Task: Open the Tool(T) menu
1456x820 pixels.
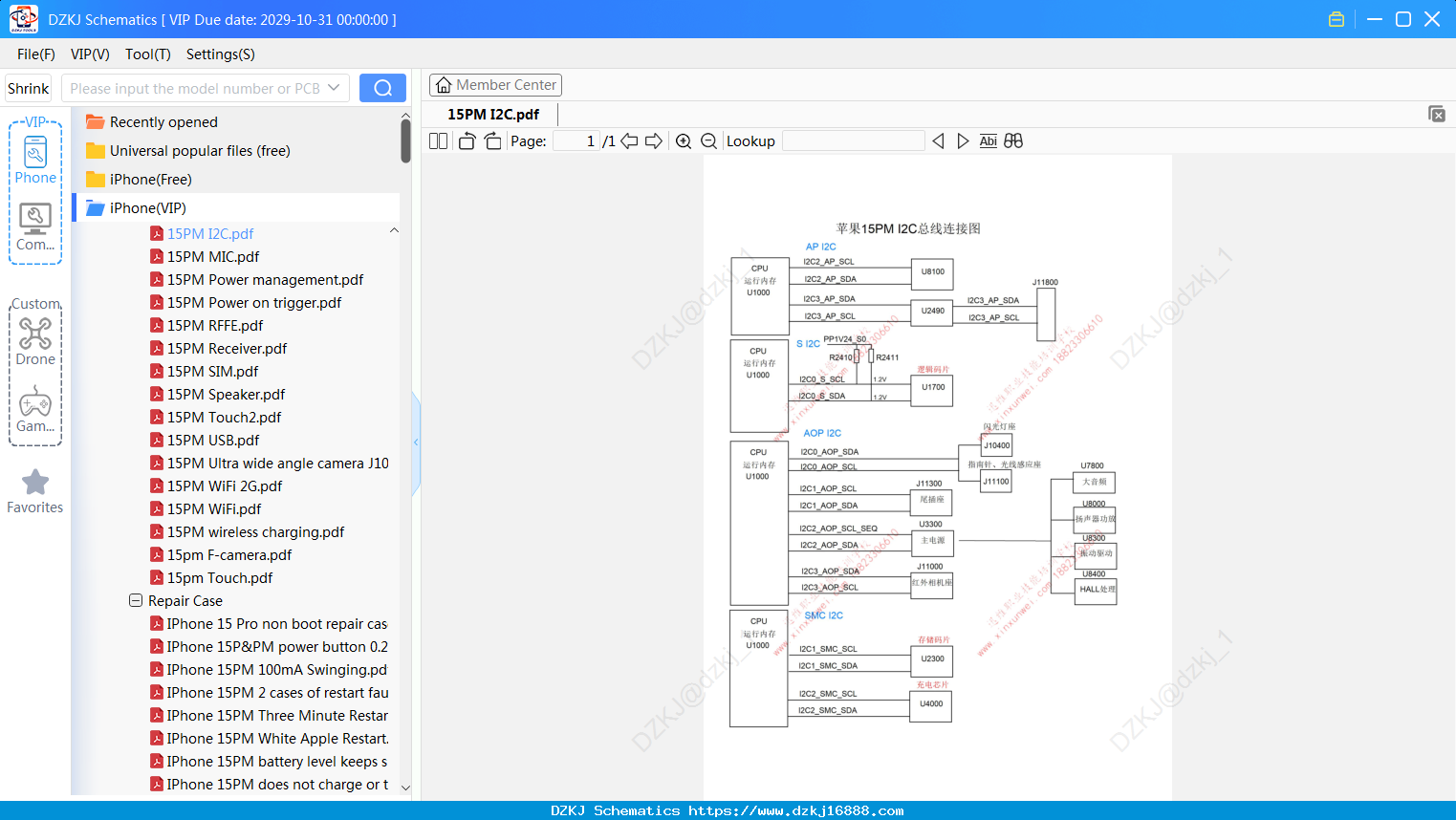Action: tap(148, 54)
